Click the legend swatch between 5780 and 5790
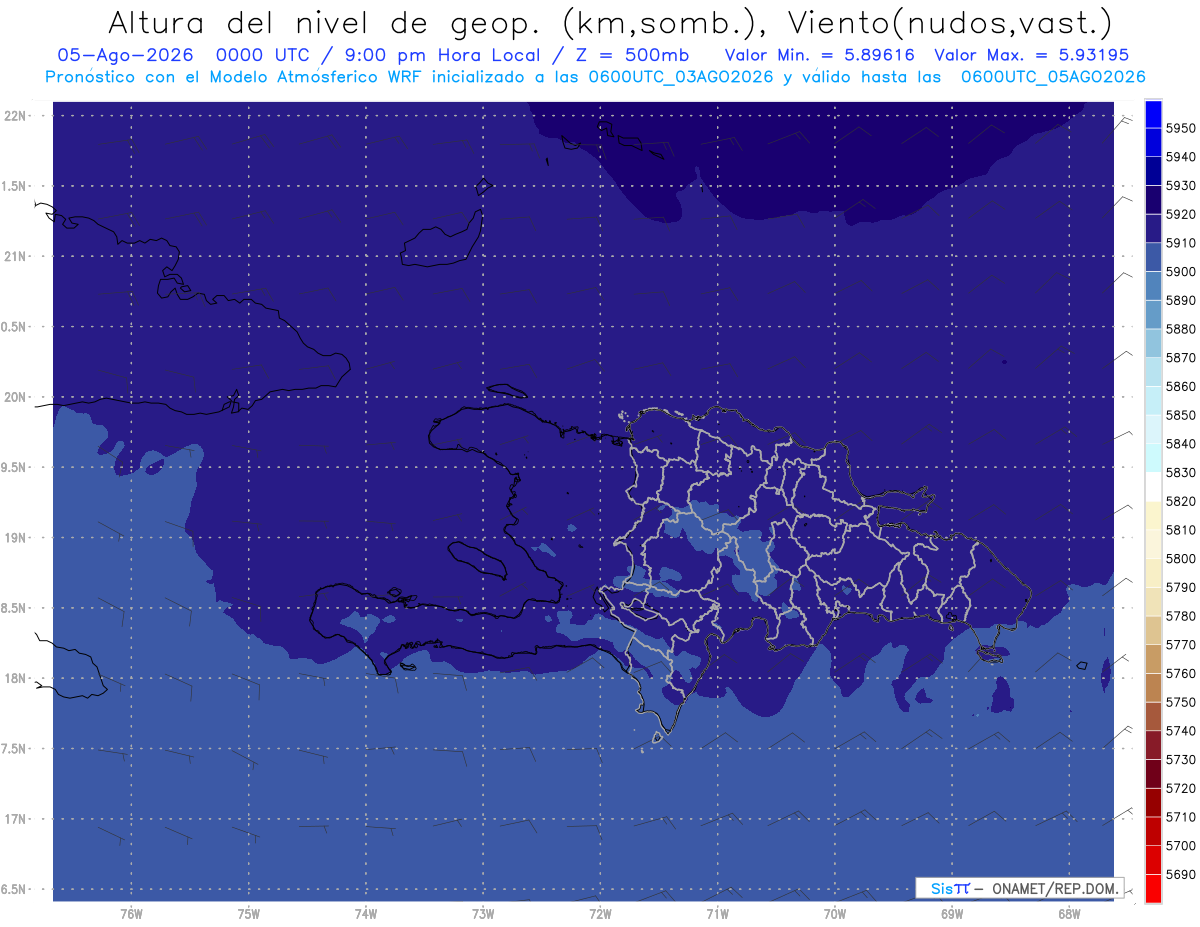1200x927 pixels. pos(1153,602)
